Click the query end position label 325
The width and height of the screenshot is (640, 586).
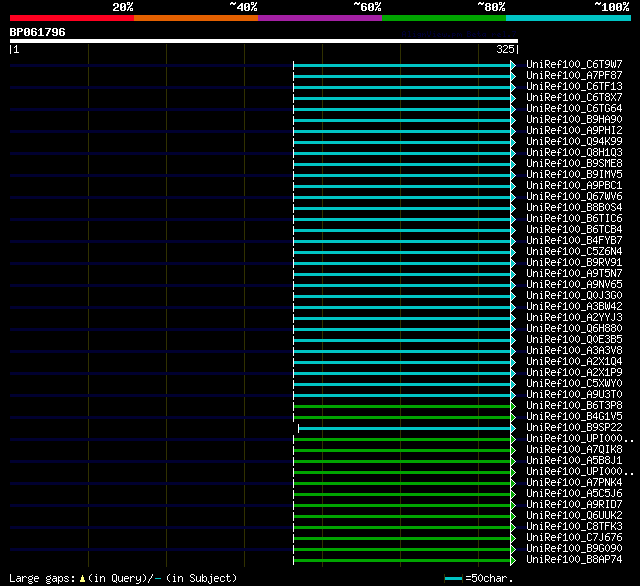(505, 49)
